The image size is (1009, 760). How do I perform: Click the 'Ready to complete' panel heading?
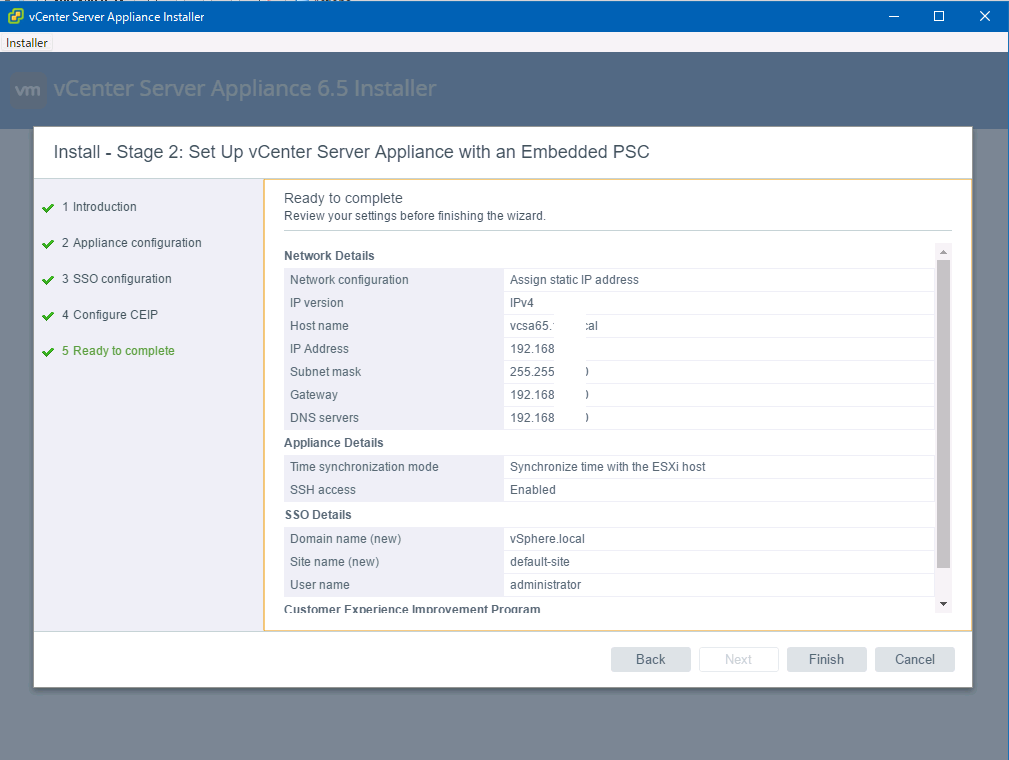pyautogui.click(x=343, y=198)
